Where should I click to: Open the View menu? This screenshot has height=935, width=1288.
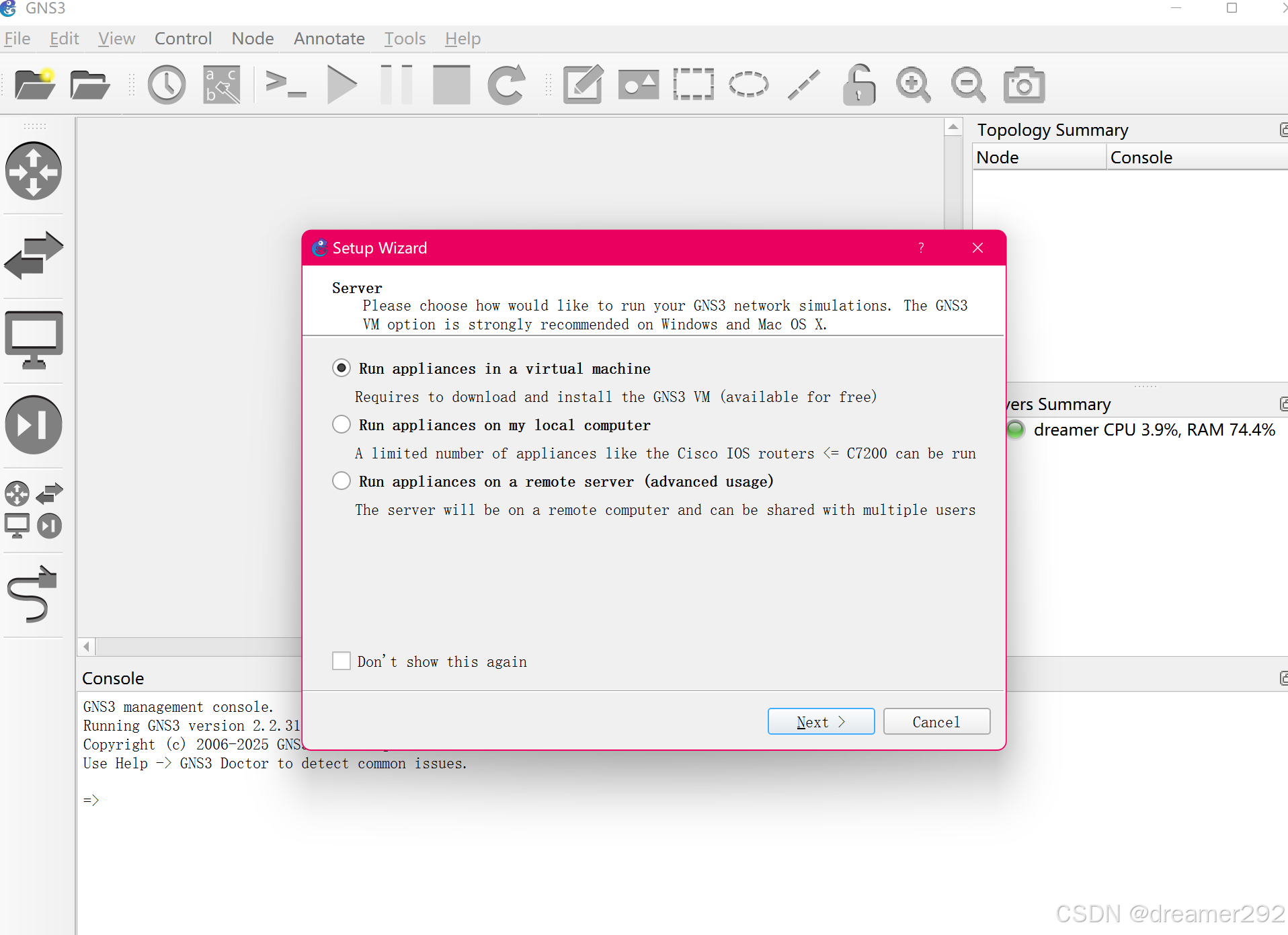click(x=116, y=39)
